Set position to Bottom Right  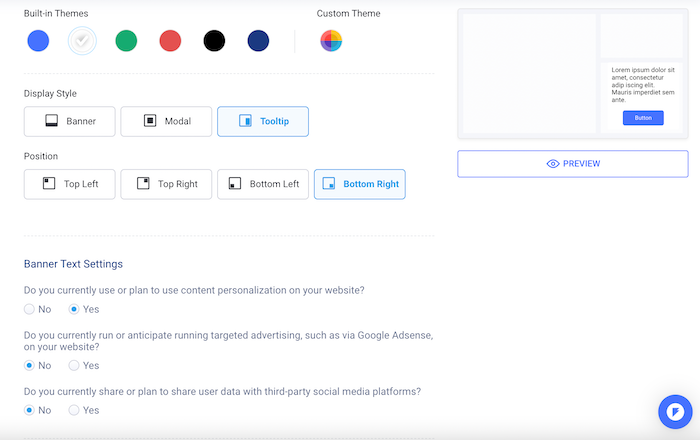[x=360, y=184]
